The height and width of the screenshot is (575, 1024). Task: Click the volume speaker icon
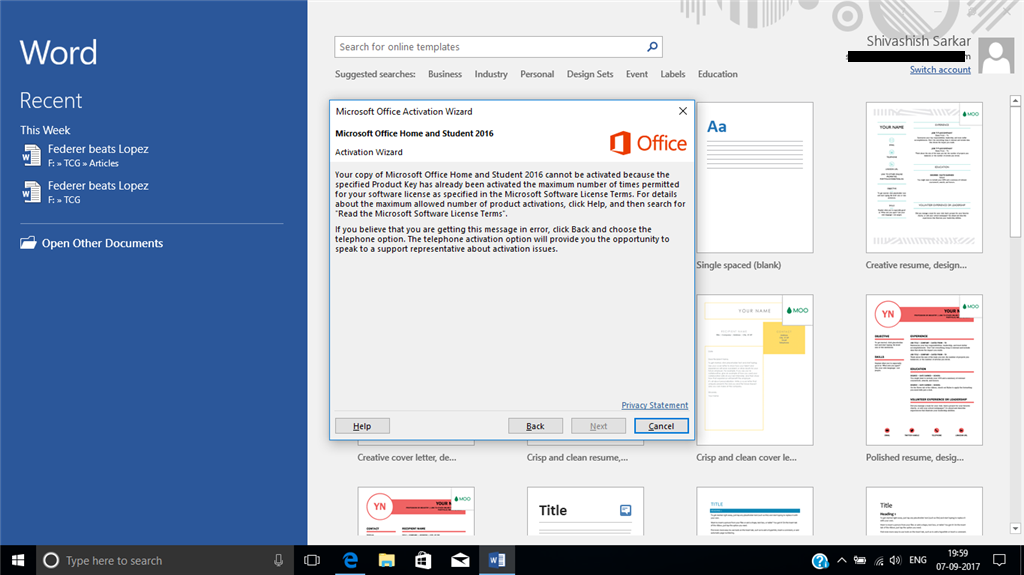(x=895, y=560)
